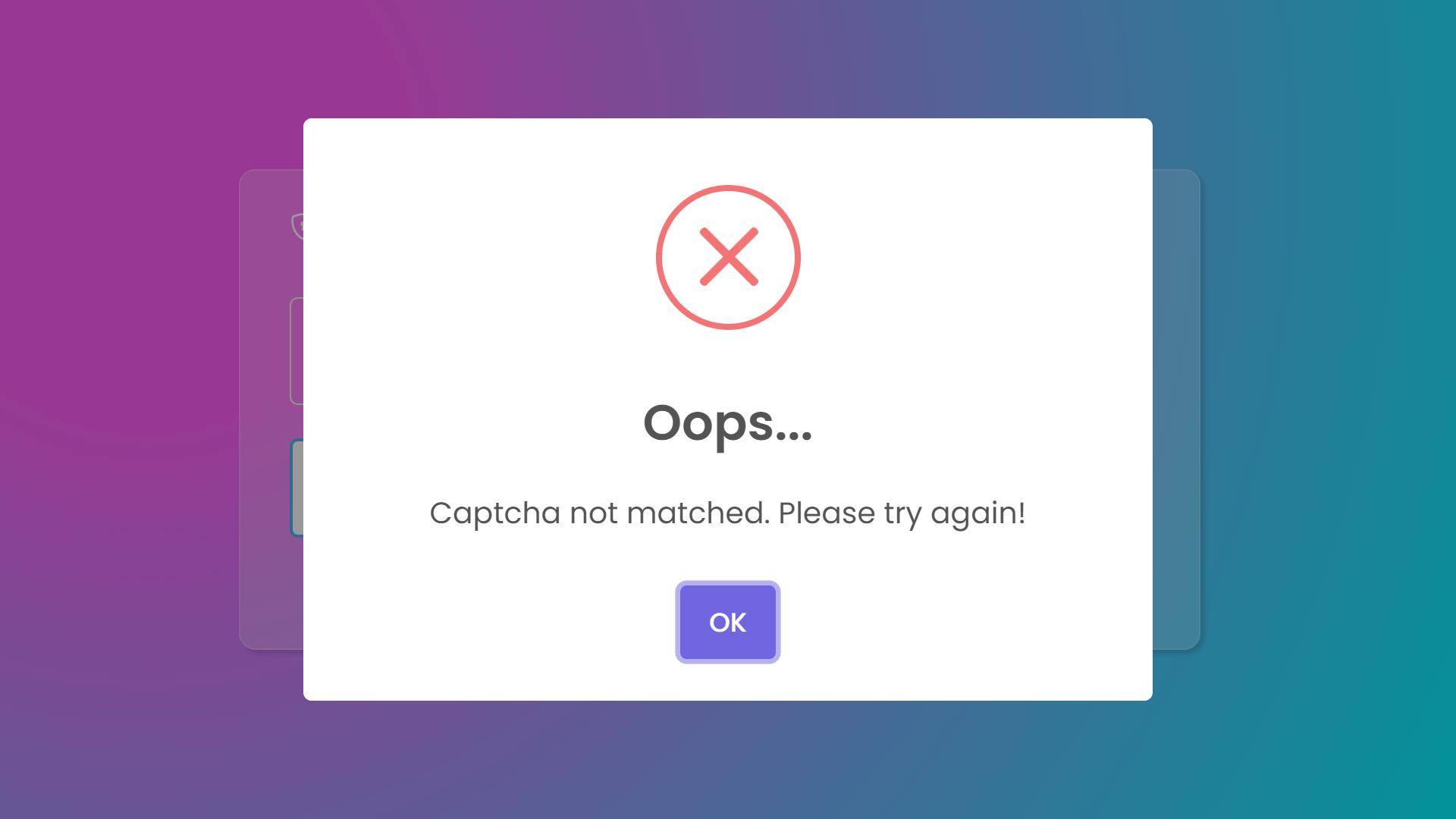The width and height of the screenshot is (1456, 819).
Task: Click the purple OK confirmation button
Action: (x=728, y=622)
